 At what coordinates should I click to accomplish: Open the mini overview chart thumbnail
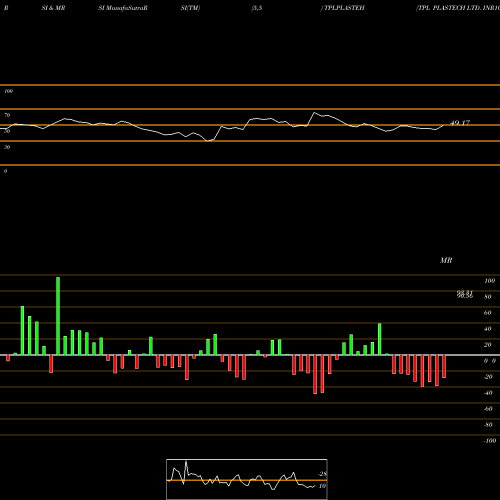(247, 479)
